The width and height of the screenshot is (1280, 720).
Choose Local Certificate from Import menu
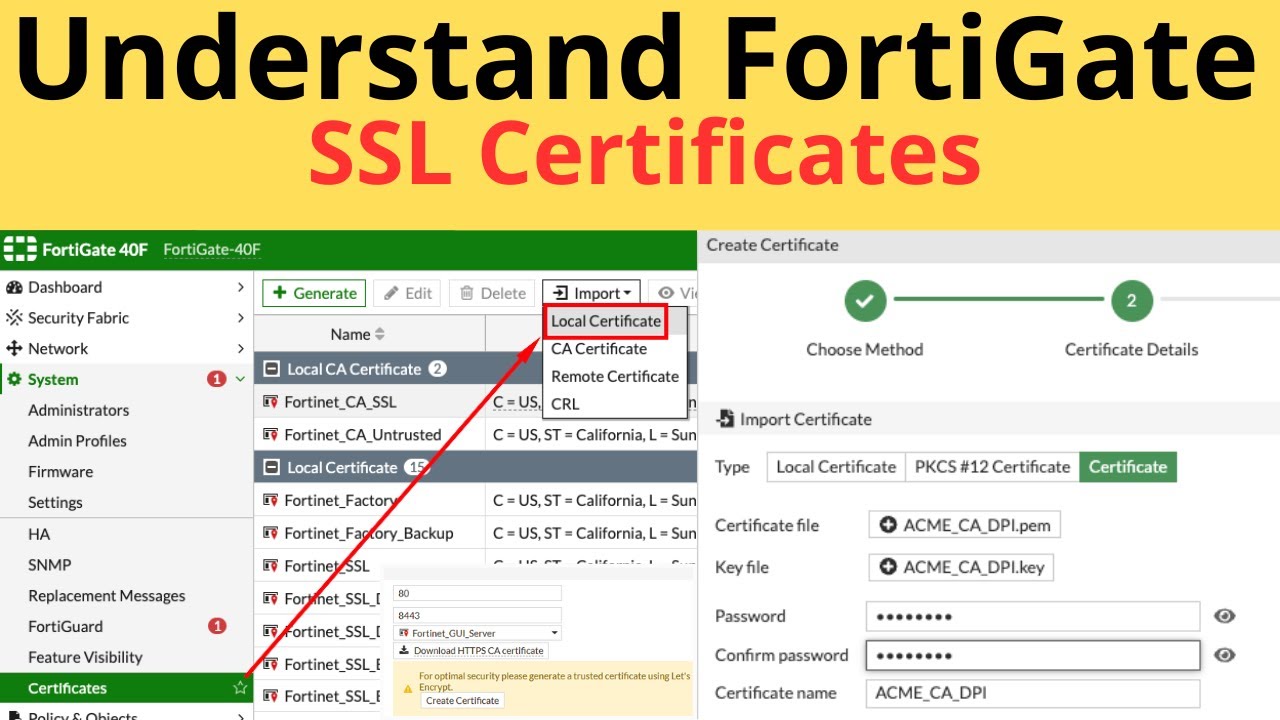pos(606,321)
